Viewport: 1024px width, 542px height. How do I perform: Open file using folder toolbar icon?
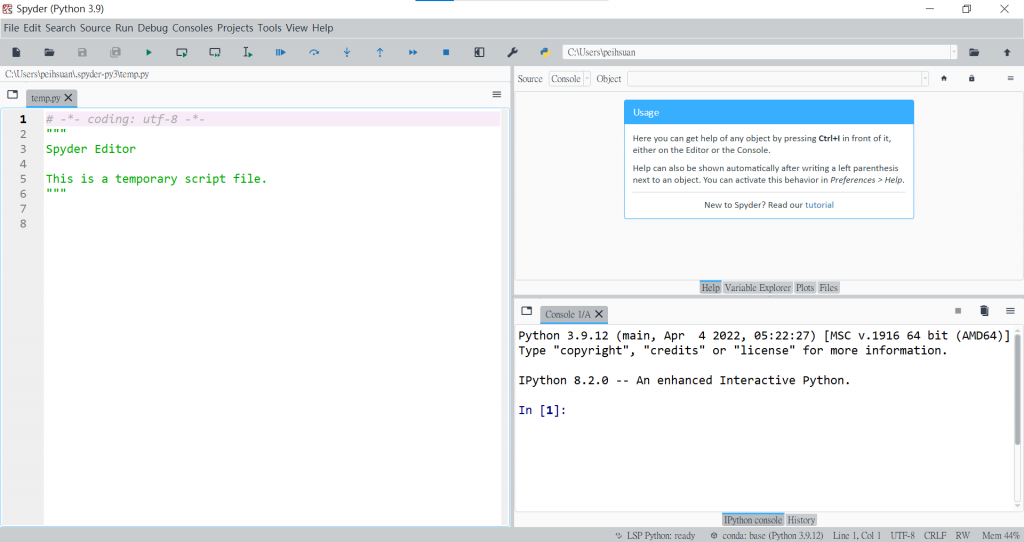click(49, 52)
